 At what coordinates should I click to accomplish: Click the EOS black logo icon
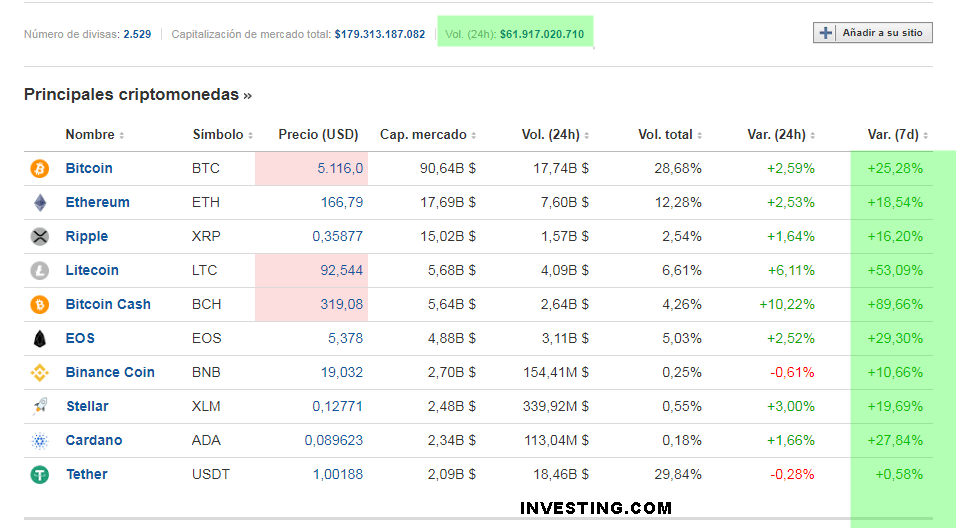40,339
